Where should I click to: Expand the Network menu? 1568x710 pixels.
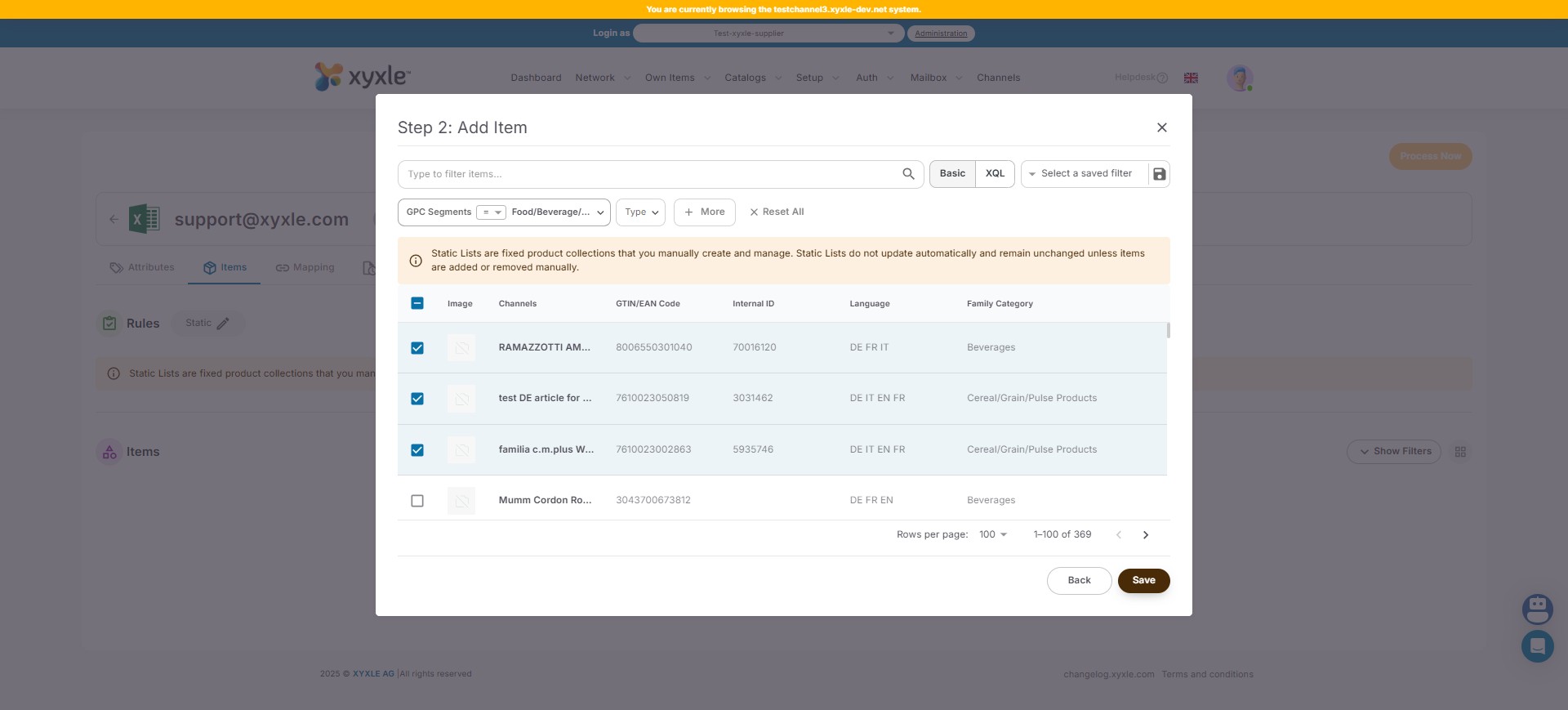603,78
